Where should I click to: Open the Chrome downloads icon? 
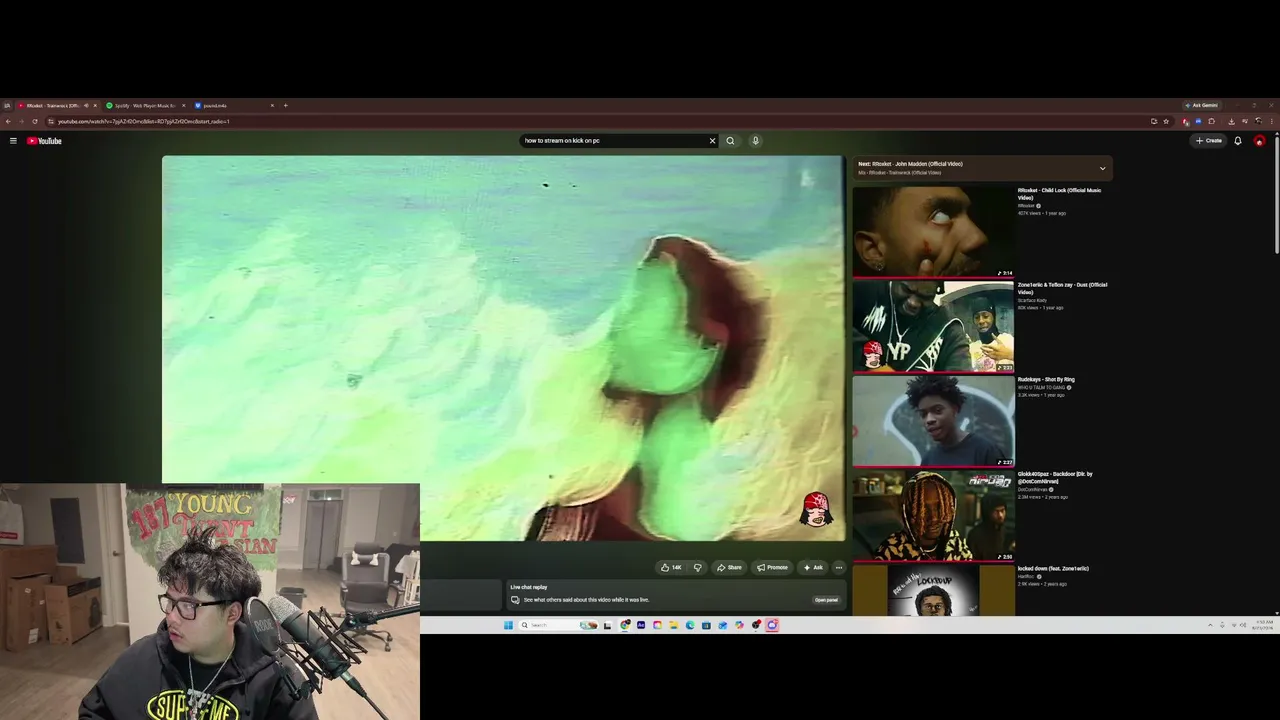[x=1231, y=122]
